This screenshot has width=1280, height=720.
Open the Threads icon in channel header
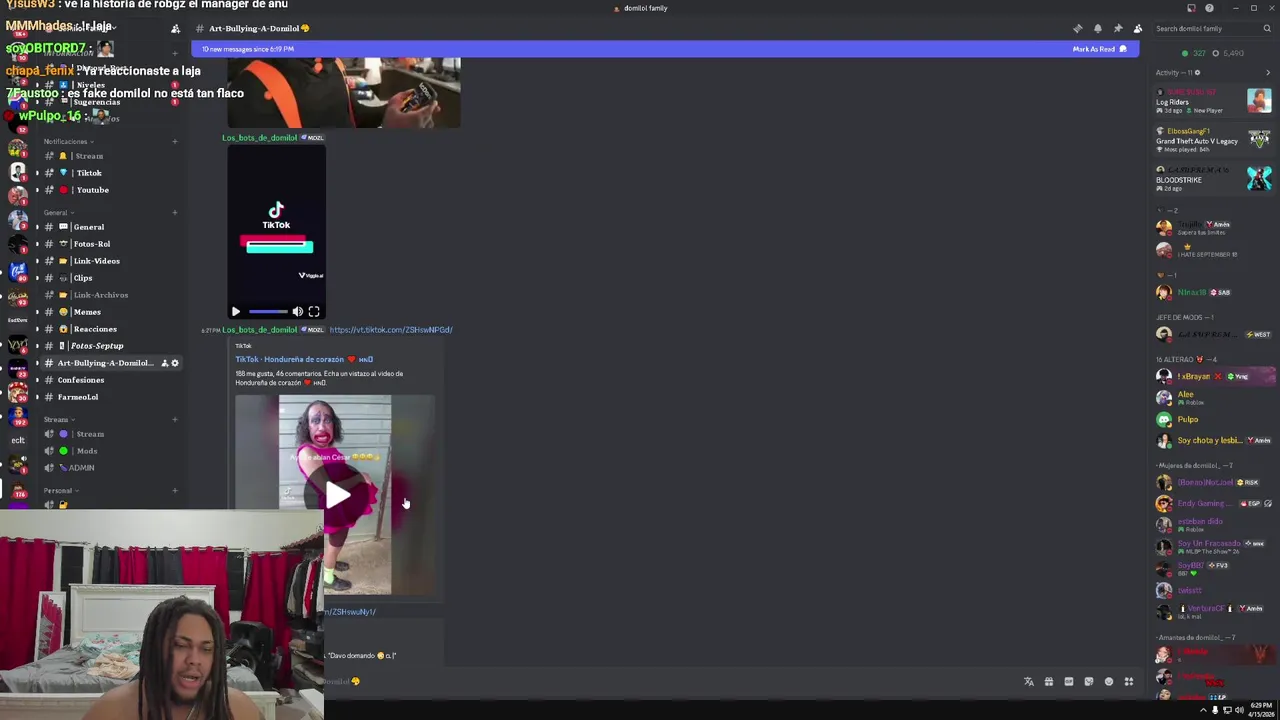[1077, 29]
